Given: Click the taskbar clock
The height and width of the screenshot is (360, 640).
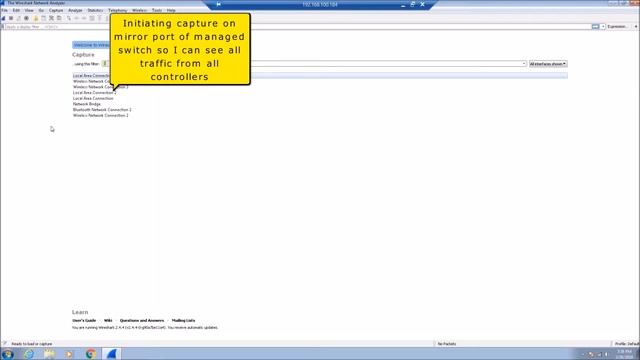Looking at the screenshot, I should [x=624, y=354].
